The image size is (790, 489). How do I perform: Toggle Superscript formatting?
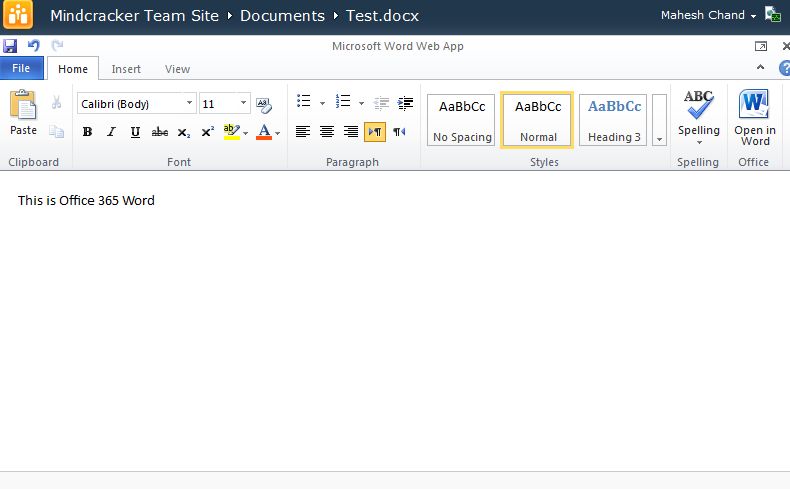(208, 132)
